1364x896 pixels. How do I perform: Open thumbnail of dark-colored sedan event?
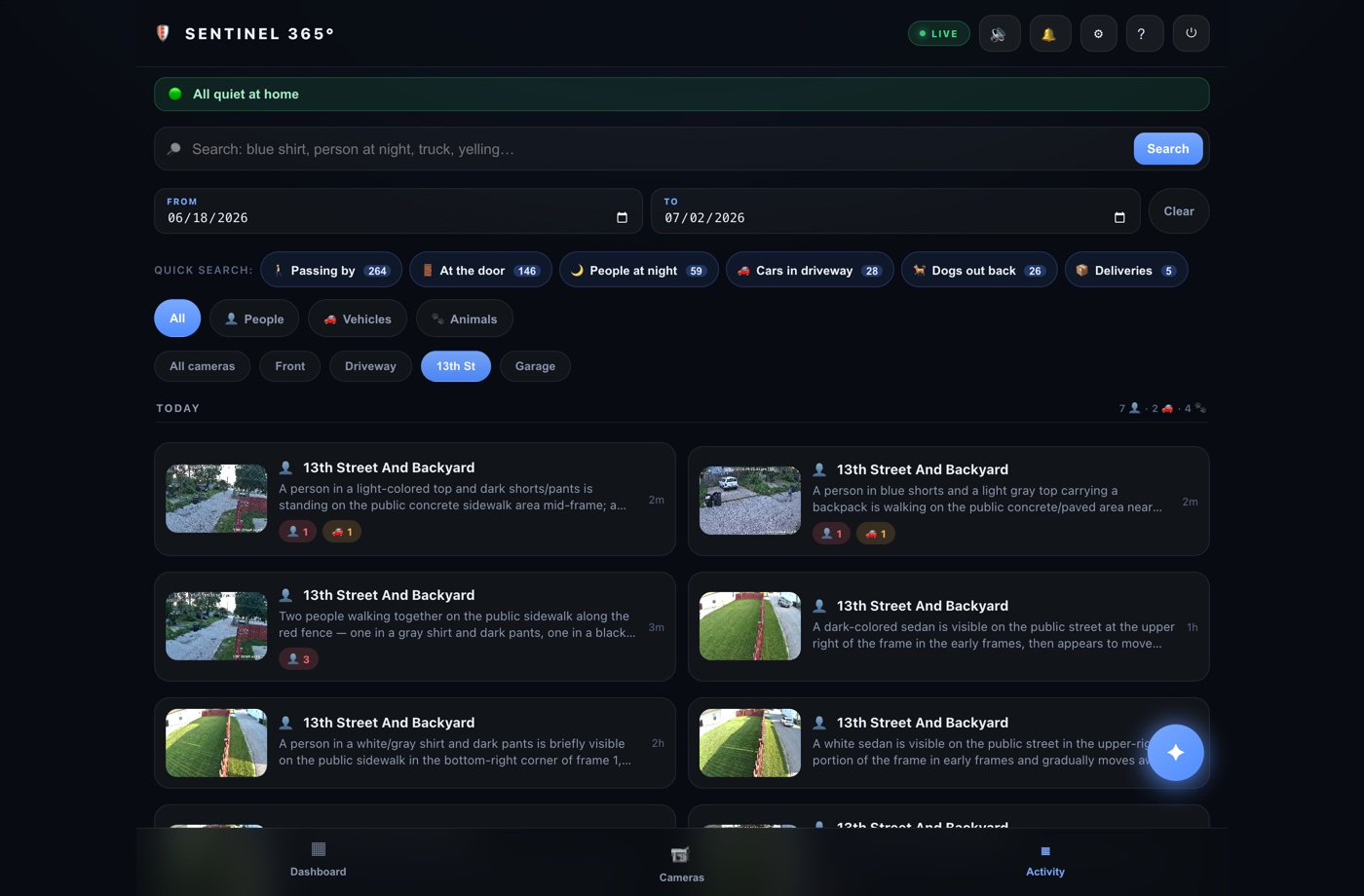750,626
